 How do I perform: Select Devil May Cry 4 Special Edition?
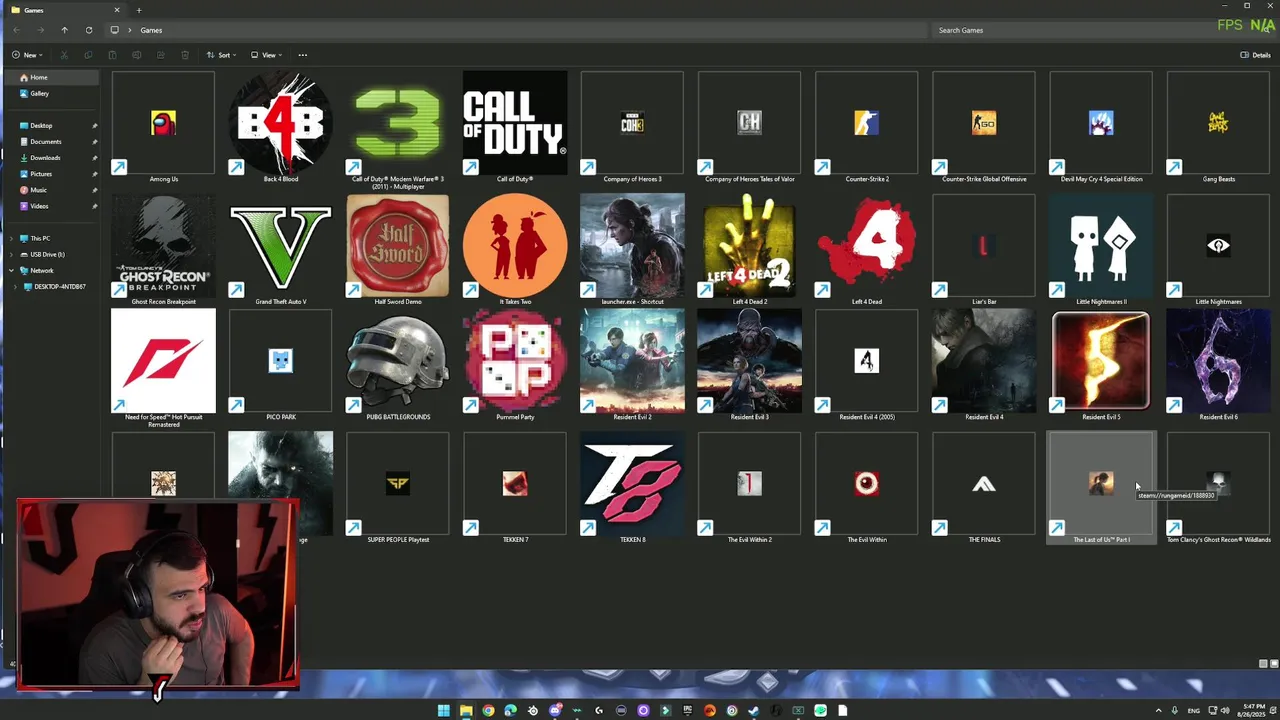1101,127
